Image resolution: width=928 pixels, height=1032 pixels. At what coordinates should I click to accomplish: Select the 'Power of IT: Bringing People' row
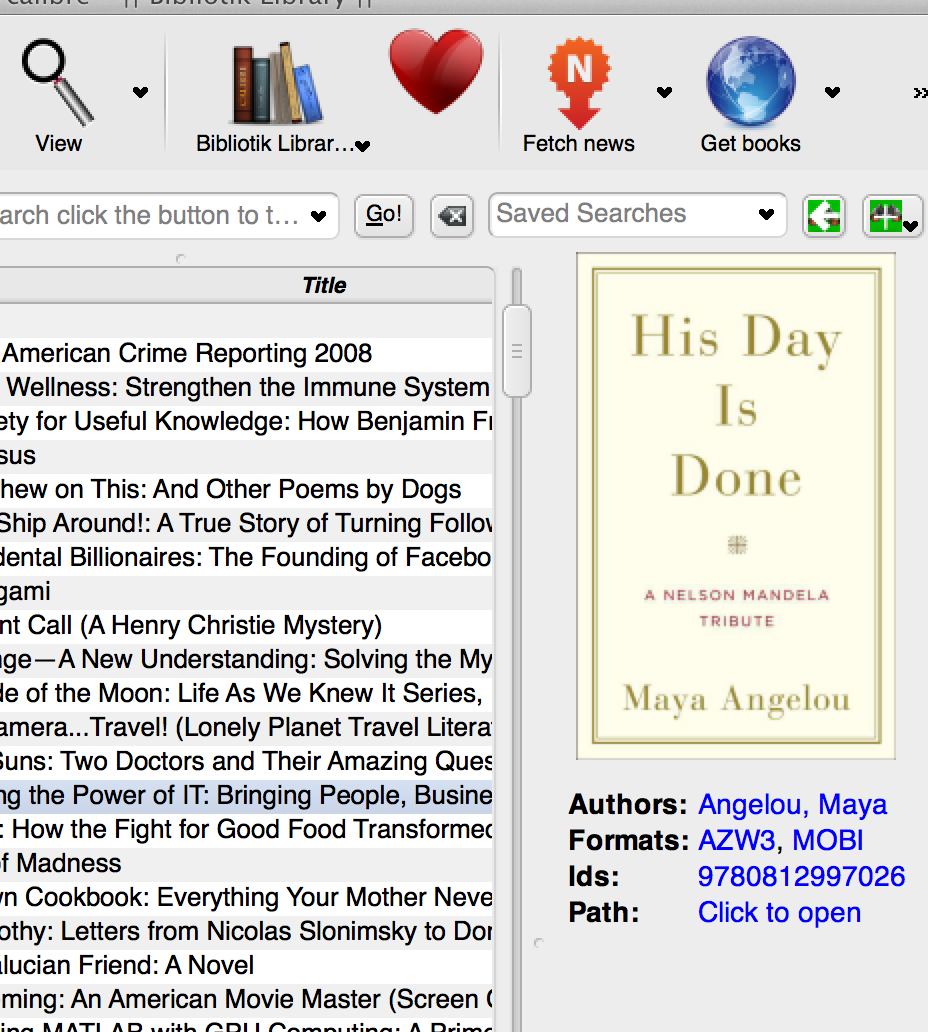[x=246, y=796]
